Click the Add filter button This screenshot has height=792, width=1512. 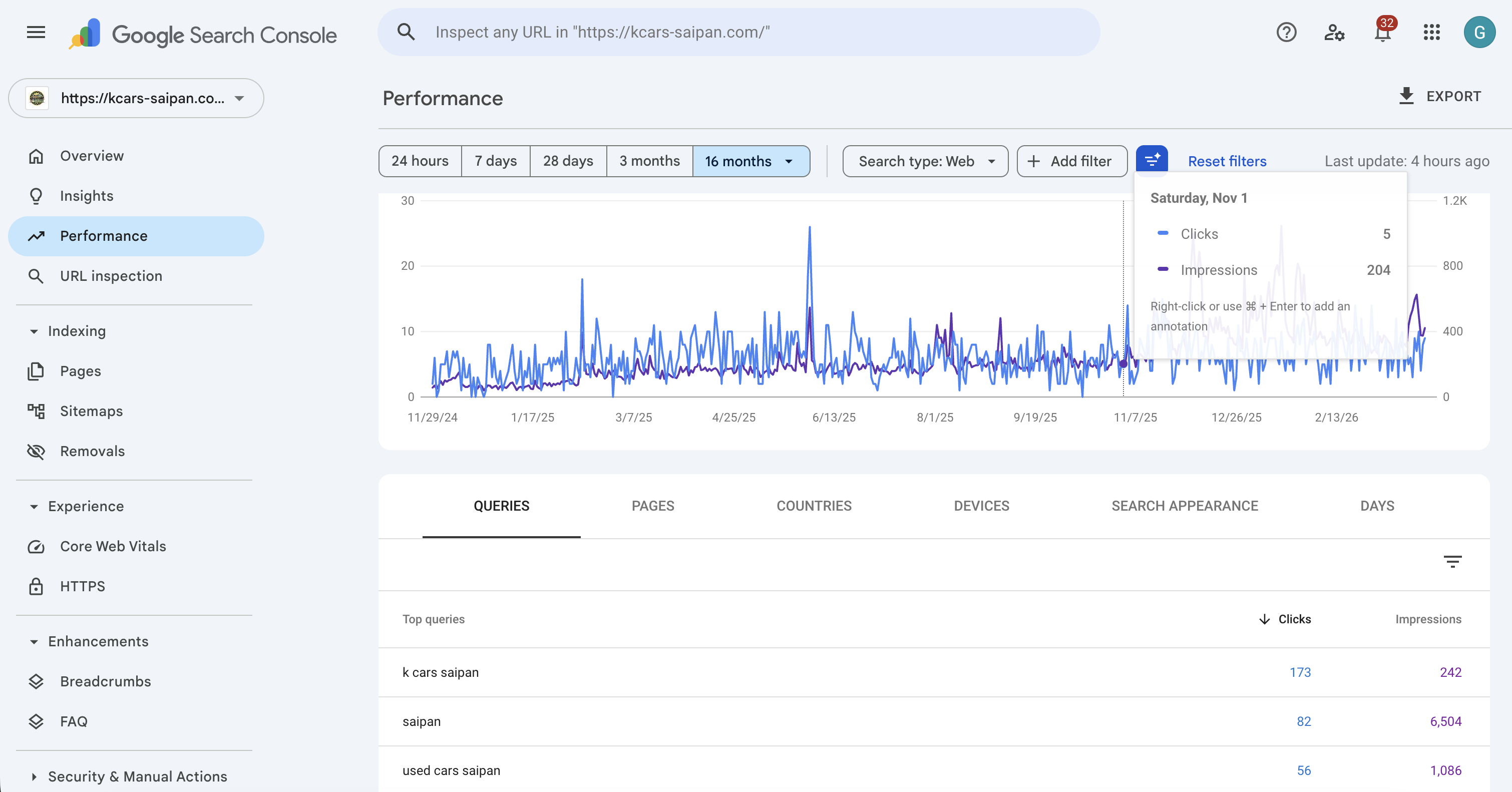click(1071, 161)
